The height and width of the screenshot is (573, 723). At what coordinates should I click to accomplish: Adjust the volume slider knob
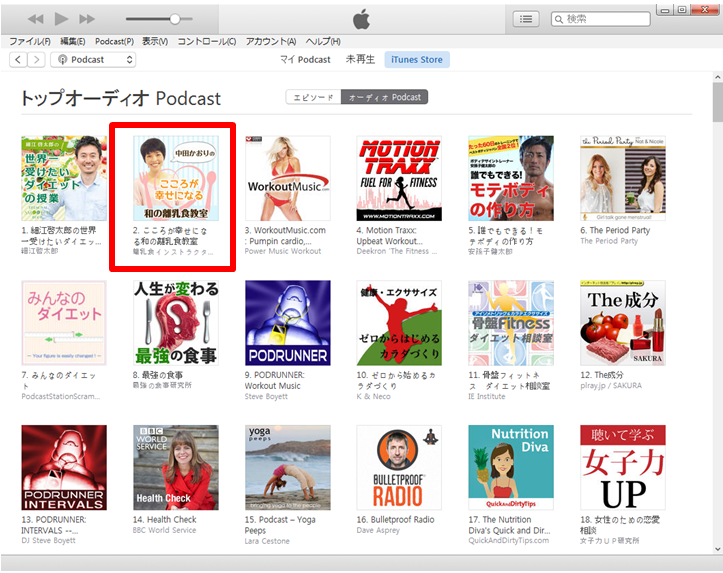(x=175, y=19)
